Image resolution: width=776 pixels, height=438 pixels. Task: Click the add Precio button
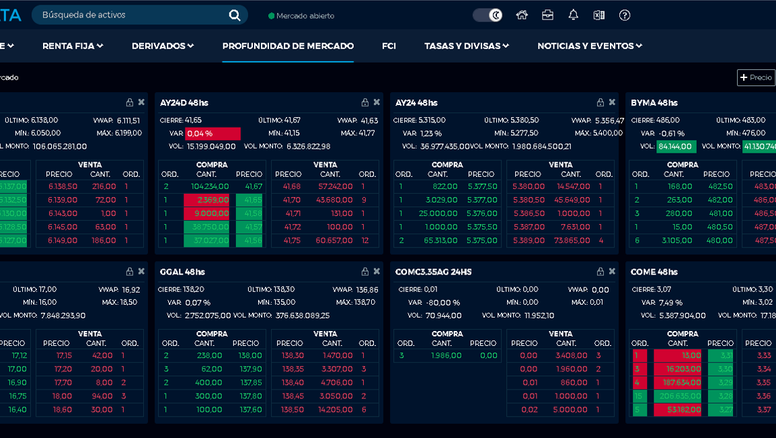[x=755, y=77]
